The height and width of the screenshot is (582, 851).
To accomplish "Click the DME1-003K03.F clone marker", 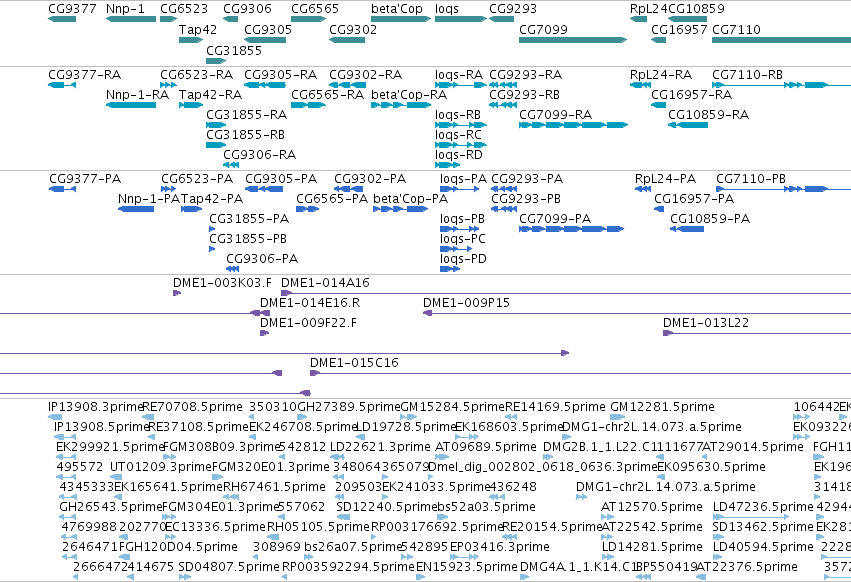I will (177, 293).
